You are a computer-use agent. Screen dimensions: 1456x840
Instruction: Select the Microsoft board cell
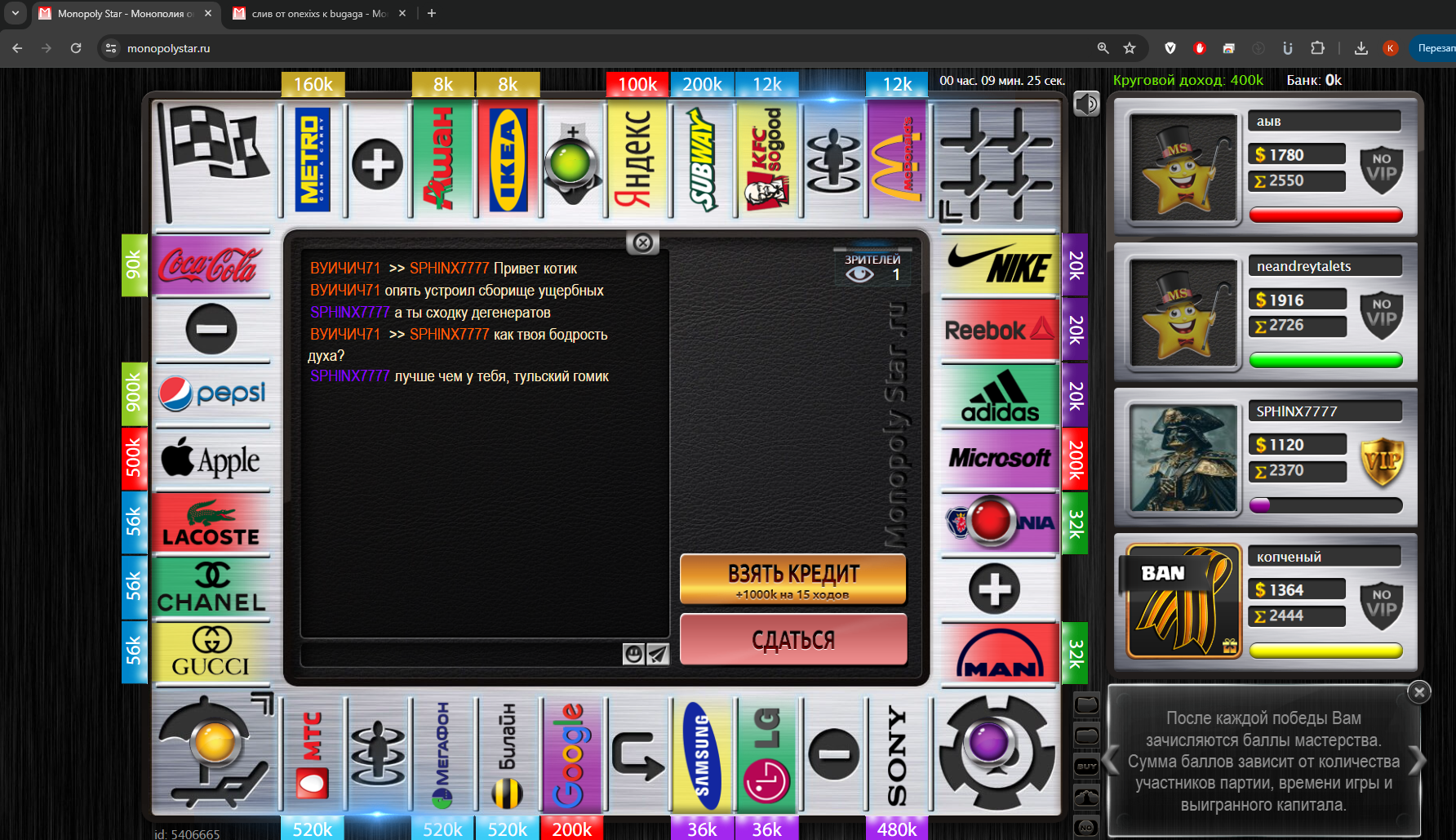tap(1000, 459)
